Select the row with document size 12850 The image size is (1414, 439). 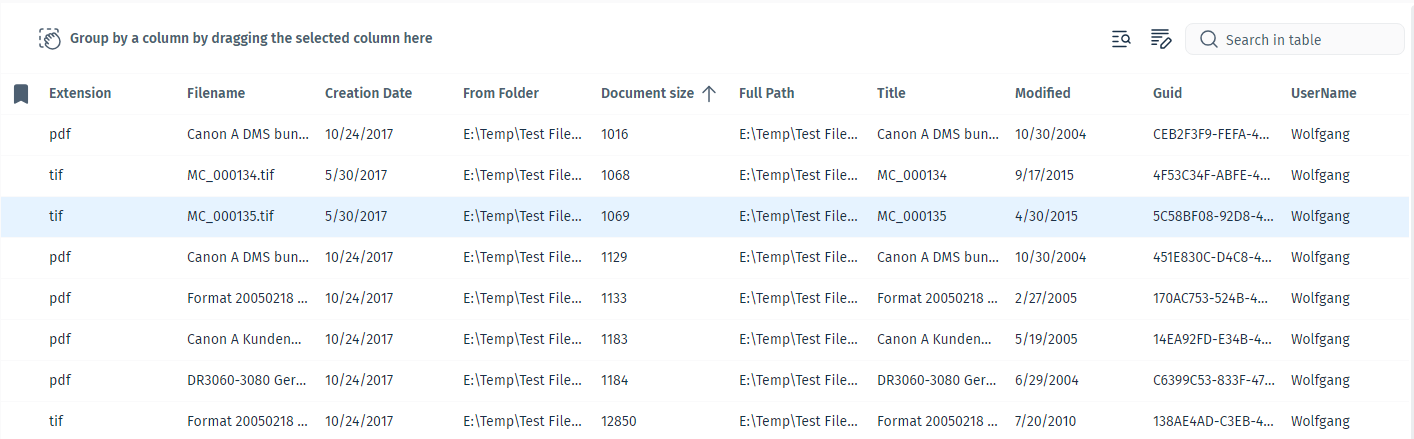coord(707,421)
